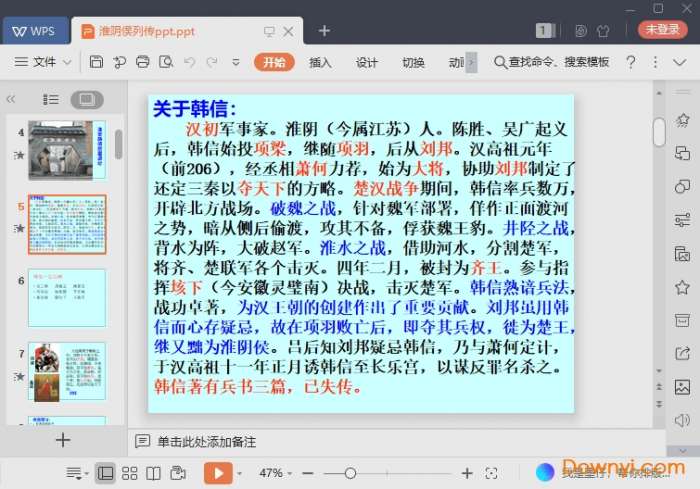Open the share icon in right sidebar
The image size is (700, 489).
(682, 353)
